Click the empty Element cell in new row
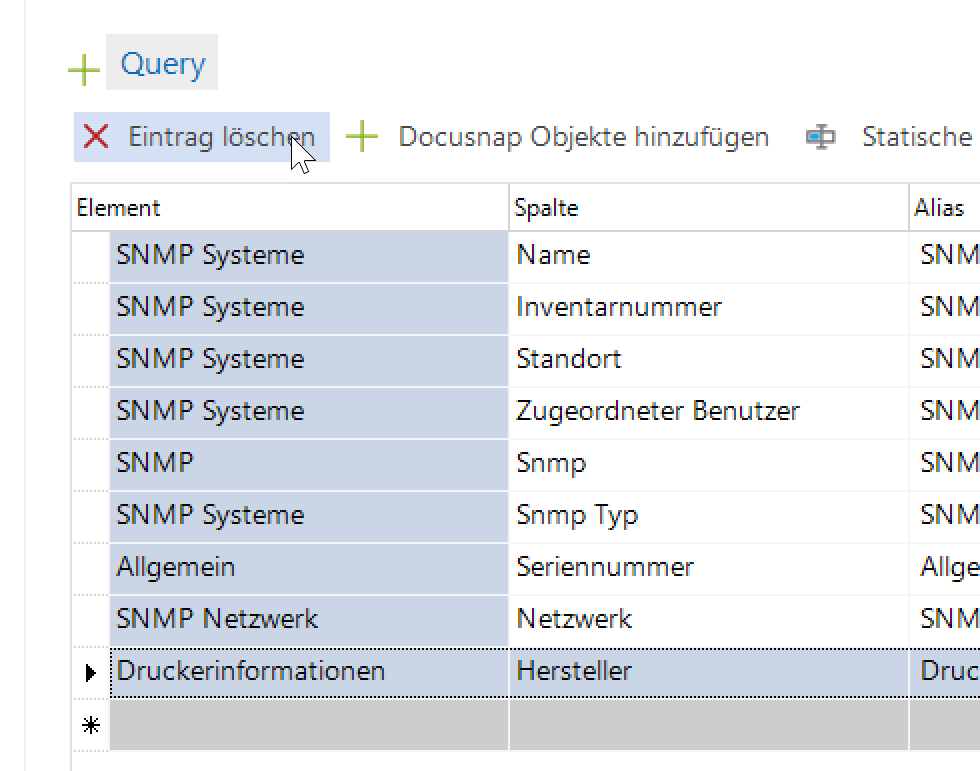 (308, 725)
